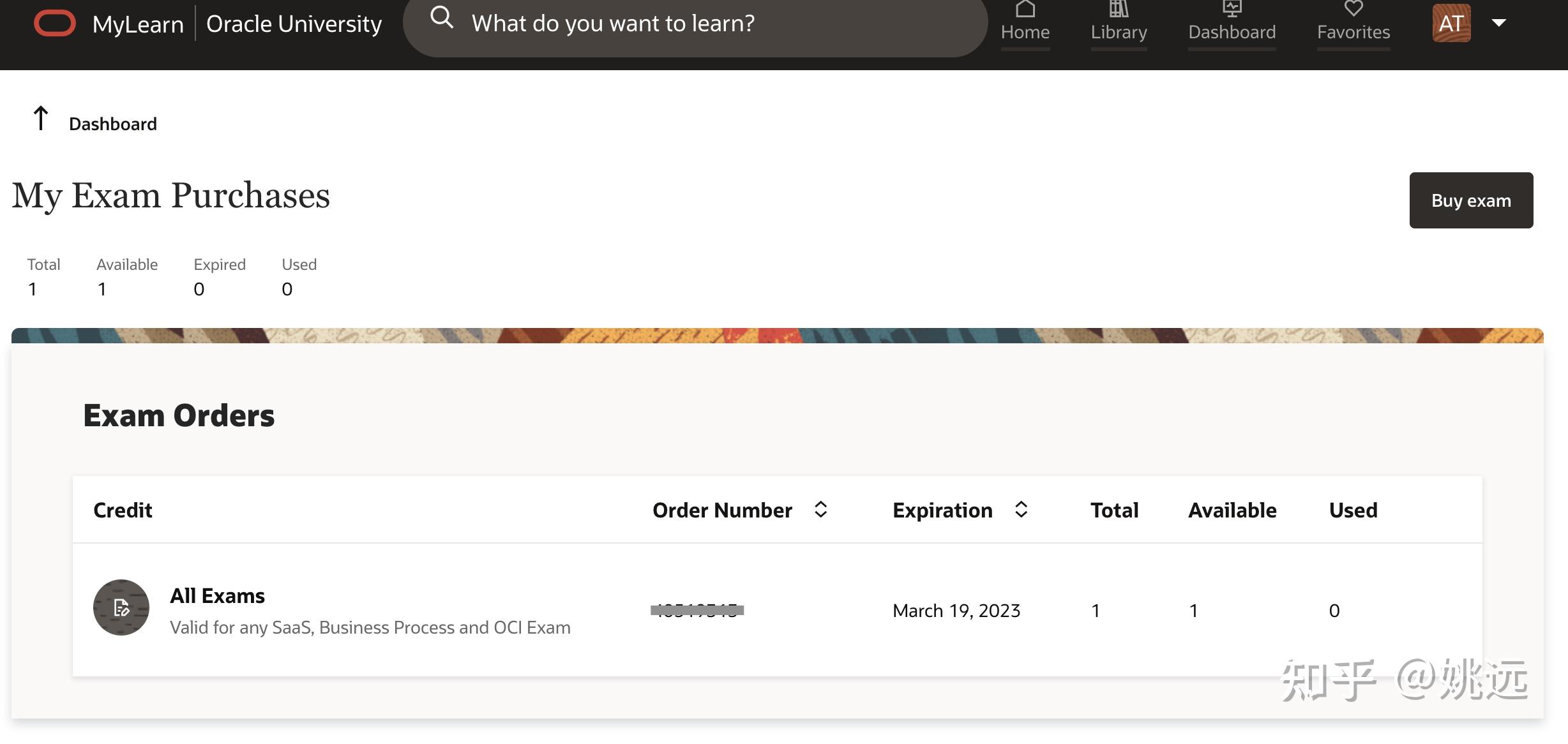Click the back arrow beside Dashboard
This screenshot has width=1568, height=744.
(x=41, y=119)
